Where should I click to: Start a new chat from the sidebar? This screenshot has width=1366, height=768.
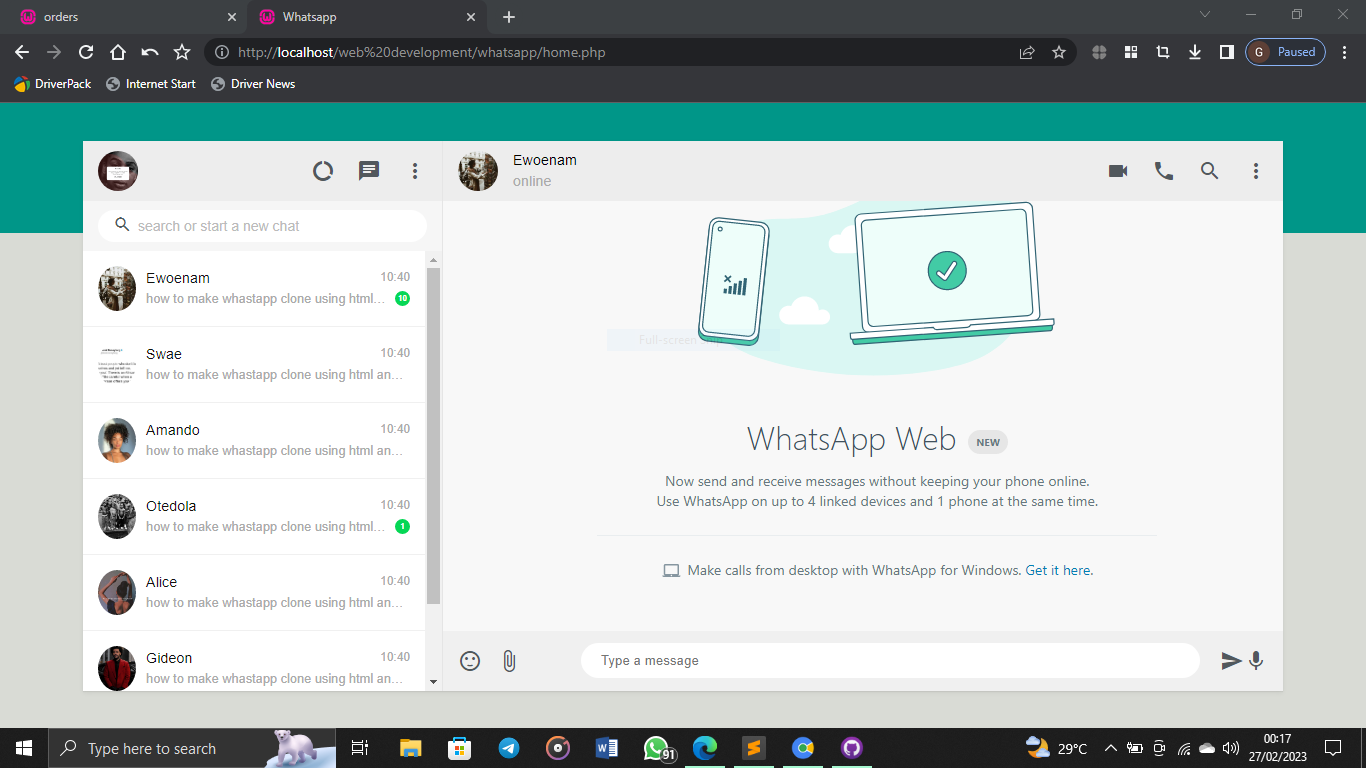point(369,170)
